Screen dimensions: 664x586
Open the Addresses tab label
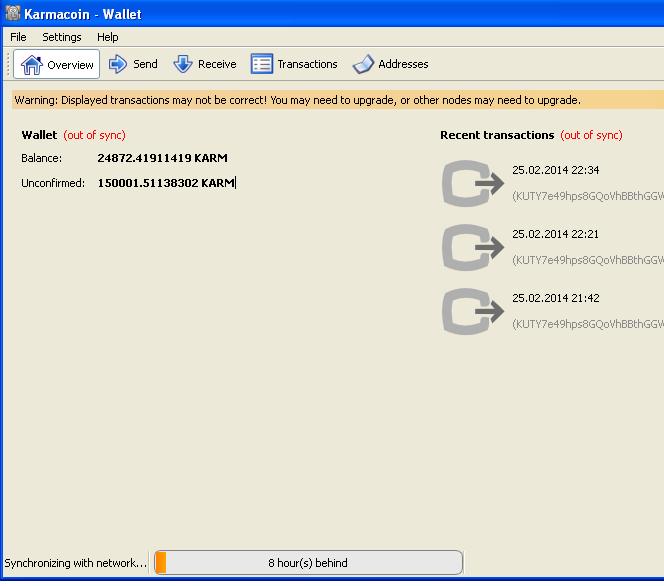(x=403, y=64)
